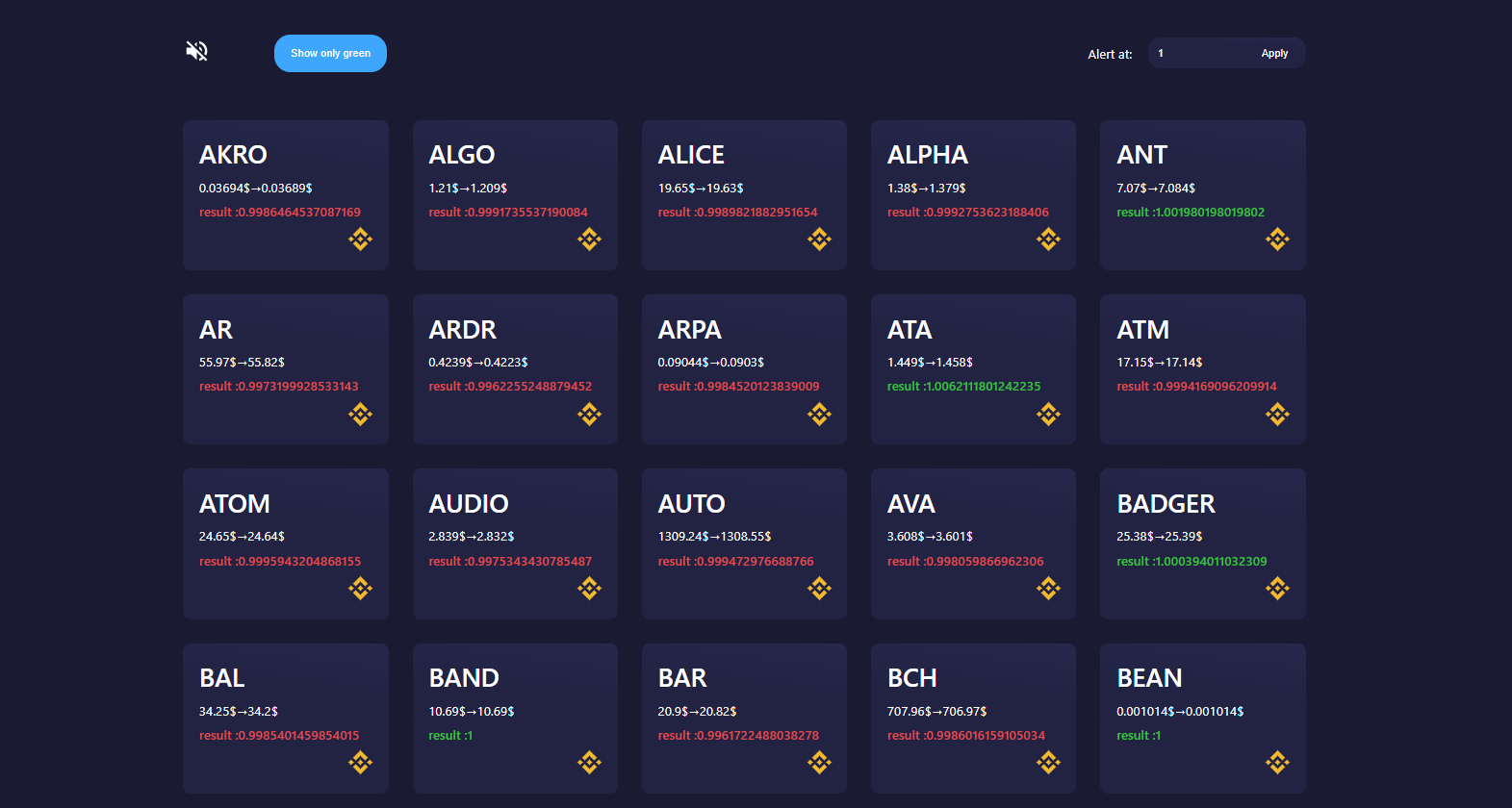Select the ARDR coin title
Viewport: 1512px width, 808px height.
[x=463, y=330]
